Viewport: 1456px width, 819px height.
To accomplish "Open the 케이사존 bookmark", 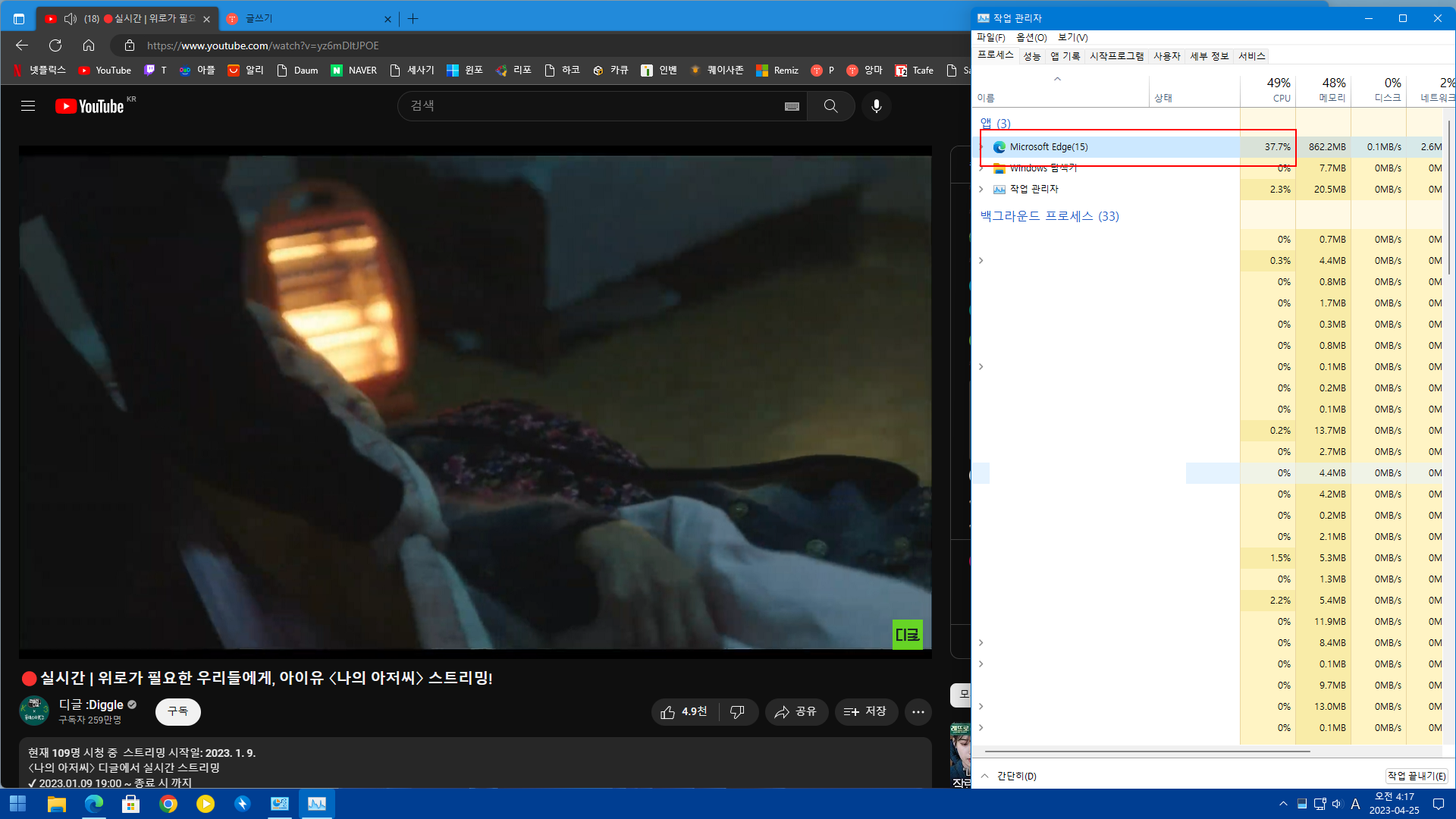I will [x=717, y=70].
